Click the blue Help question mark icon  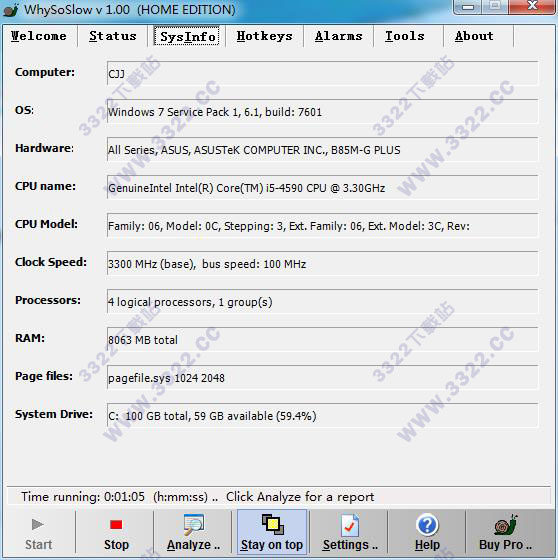pos(427,525)
